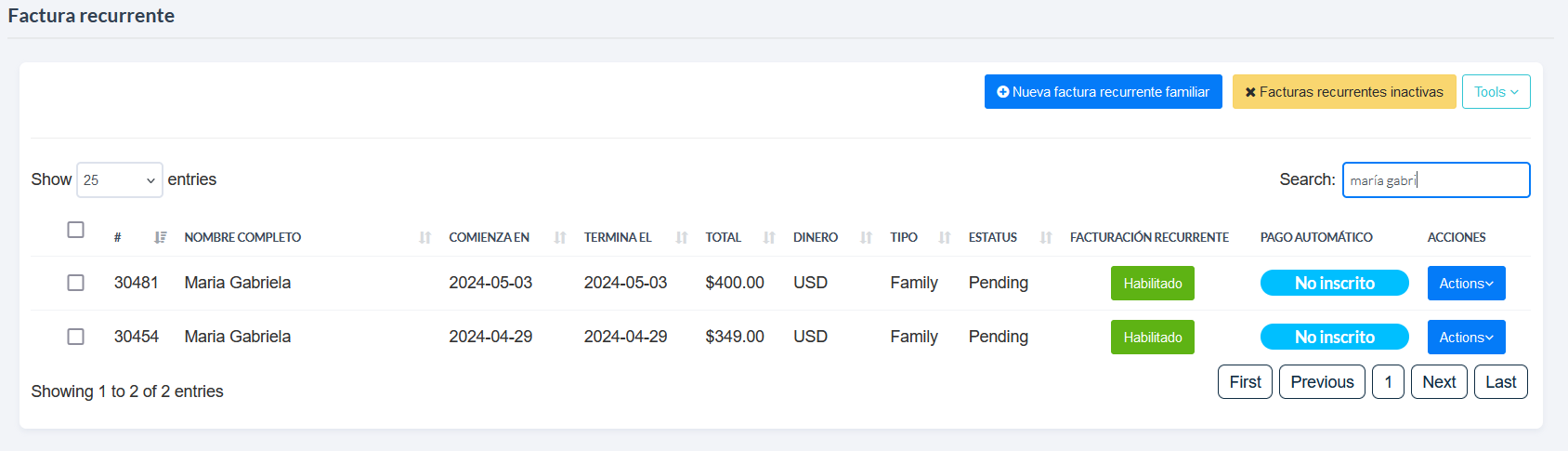
Task: Sort by Nombre Completo column arrows
Action: click(425, 237)
